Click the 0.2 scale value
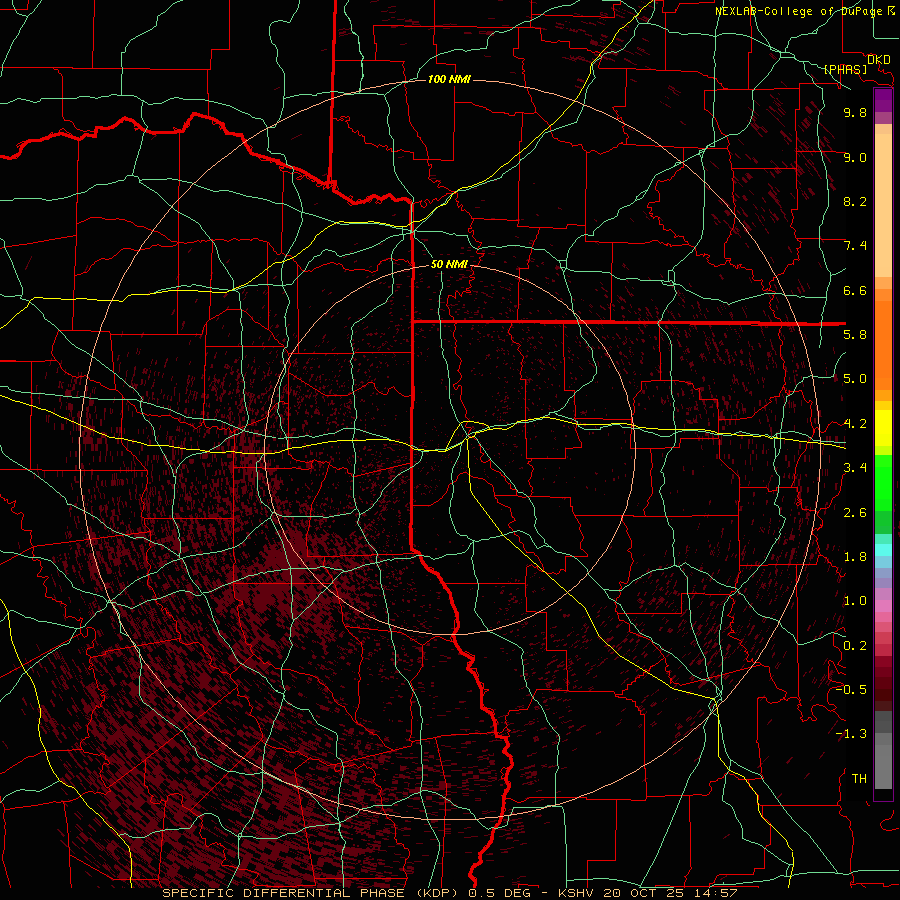 [x=855, y=646]
